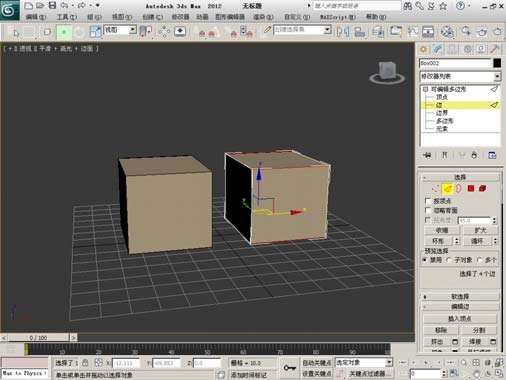Enable the Ignore Backfacing checkbox
Screen dimensions: 506x380
pos(428,210)
